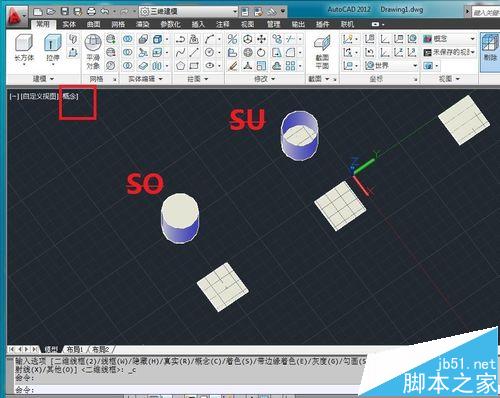500x398 pixels.
Task: Expand the 实体编辑 panel
Action: point(145,79)
